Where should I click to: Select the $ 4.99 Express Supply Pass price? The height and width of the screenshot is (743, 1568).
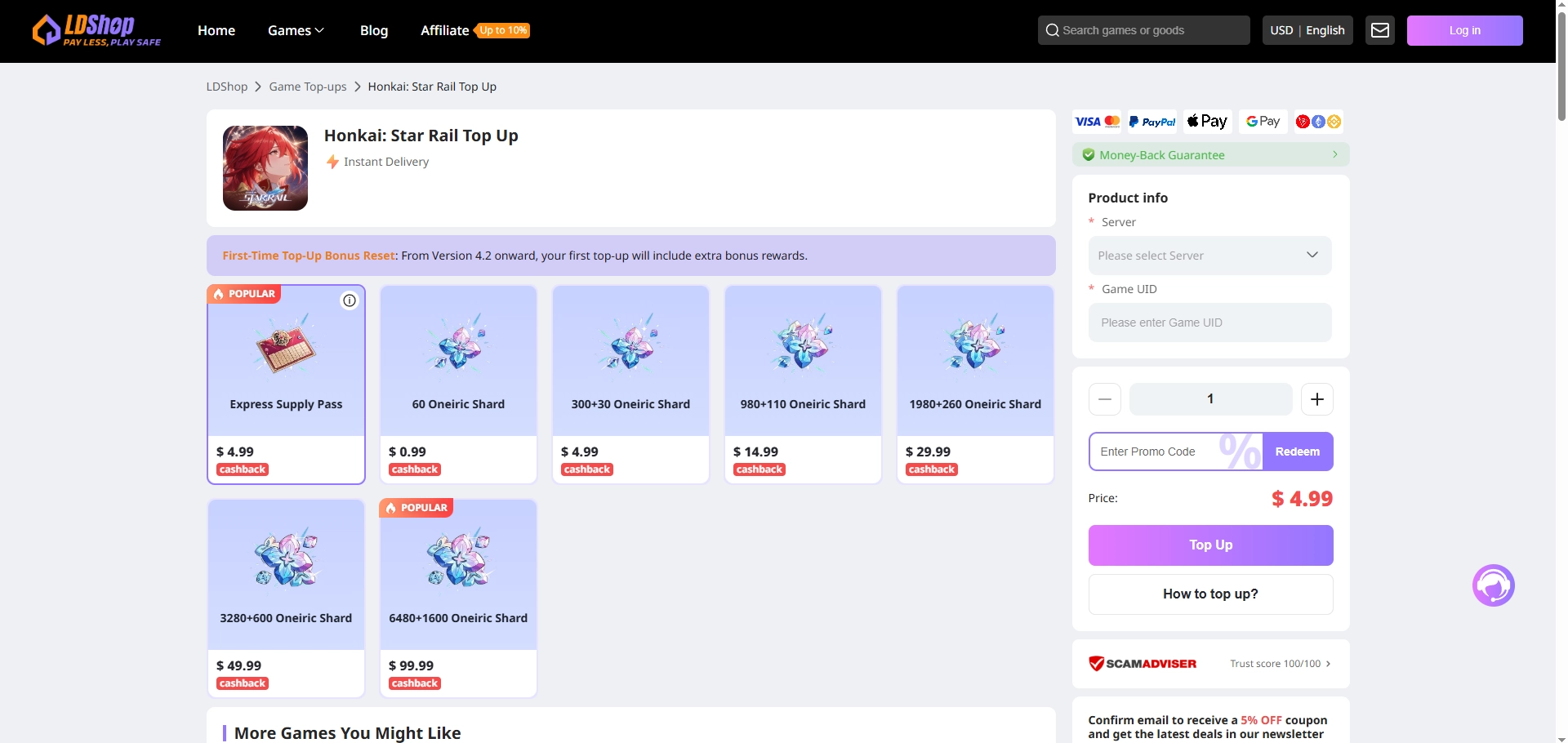tap(235, 452)
